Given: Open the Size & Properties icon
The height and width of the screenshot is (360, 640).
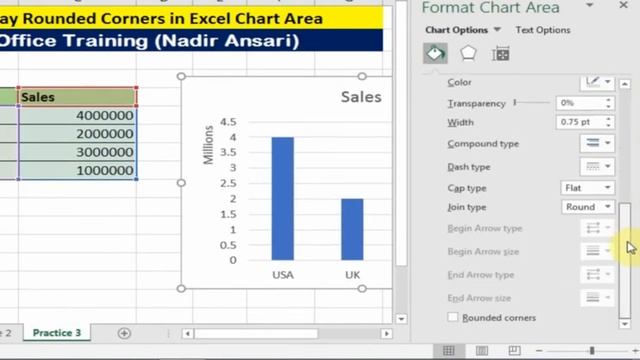Looking at the screenshot, I should click(x=500, y=54).
